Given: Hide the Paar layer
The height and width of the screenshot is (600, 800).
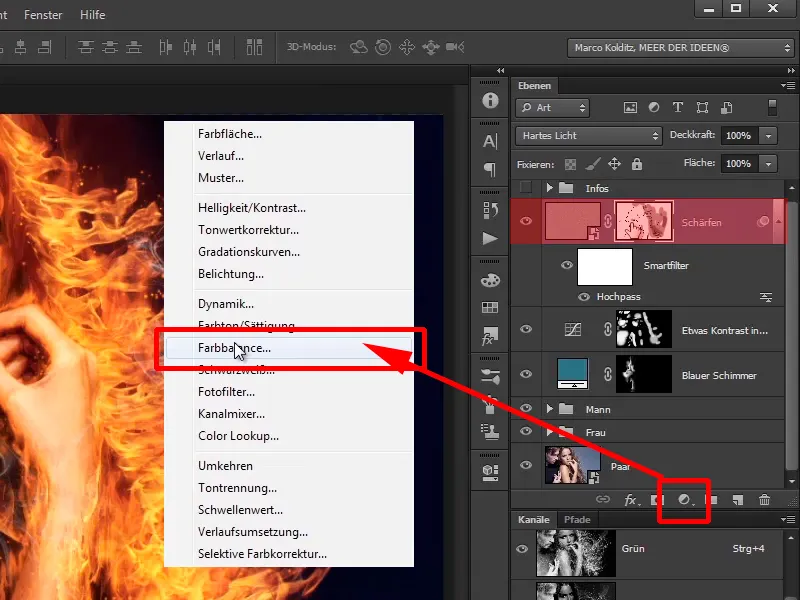Looking at the screenshot, I should click(x=526, y=465).
